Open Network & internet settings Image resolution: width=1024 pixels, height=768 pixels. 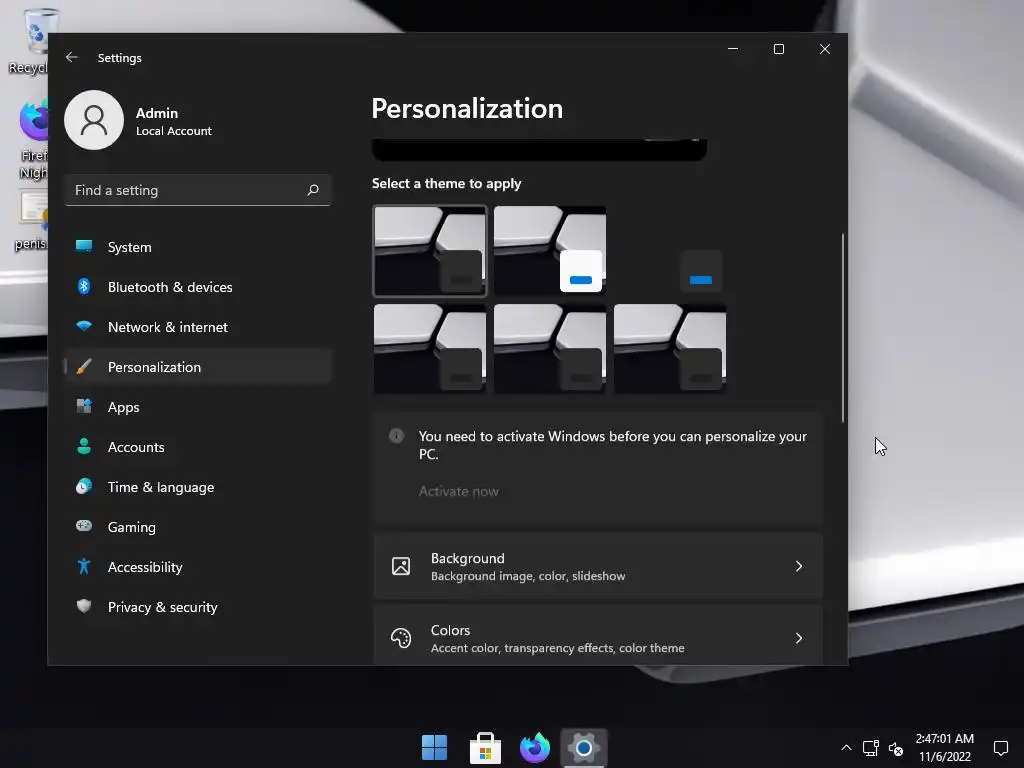tap(198, 327)
